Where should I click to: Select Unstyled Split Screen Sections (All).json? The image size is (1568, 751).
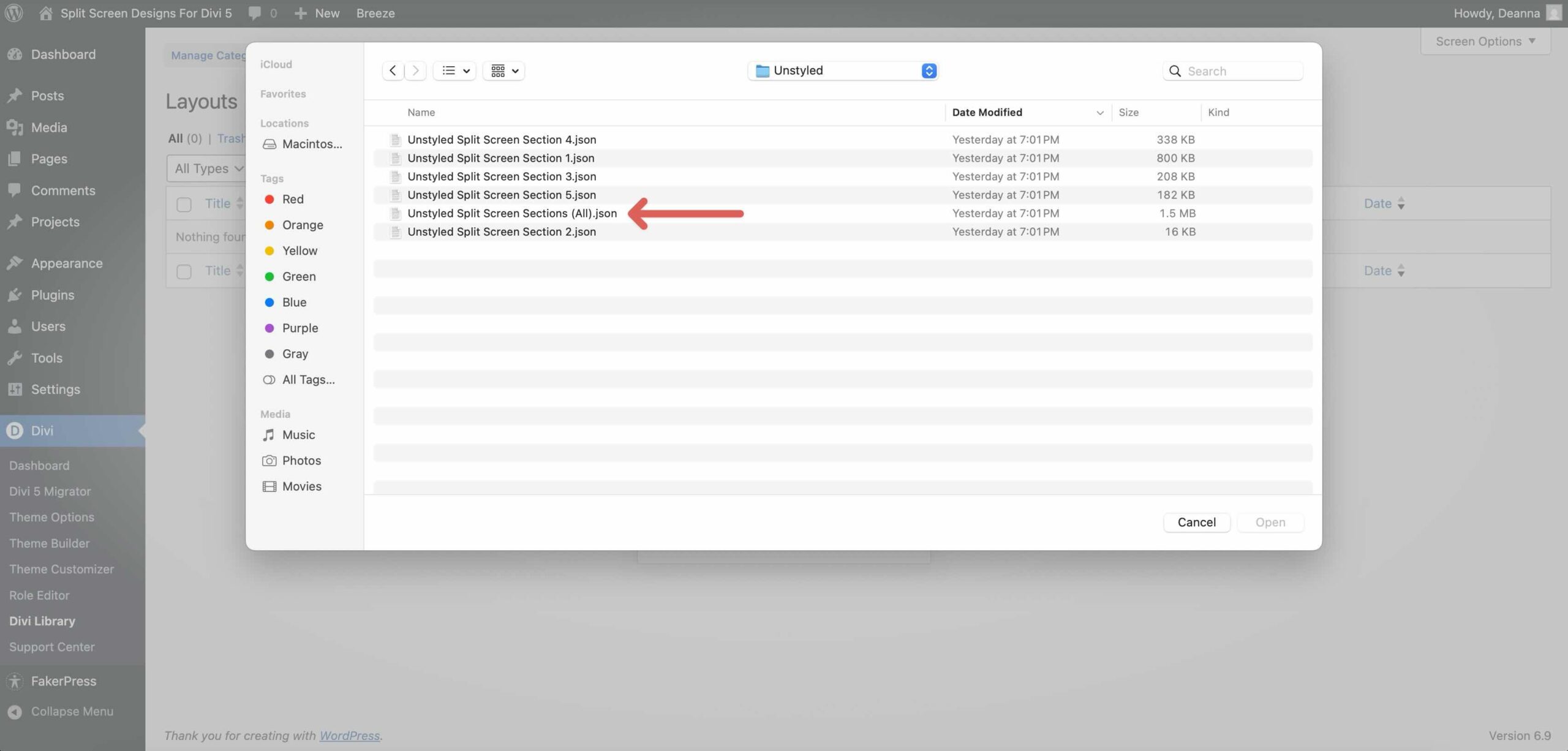(512, 213)
